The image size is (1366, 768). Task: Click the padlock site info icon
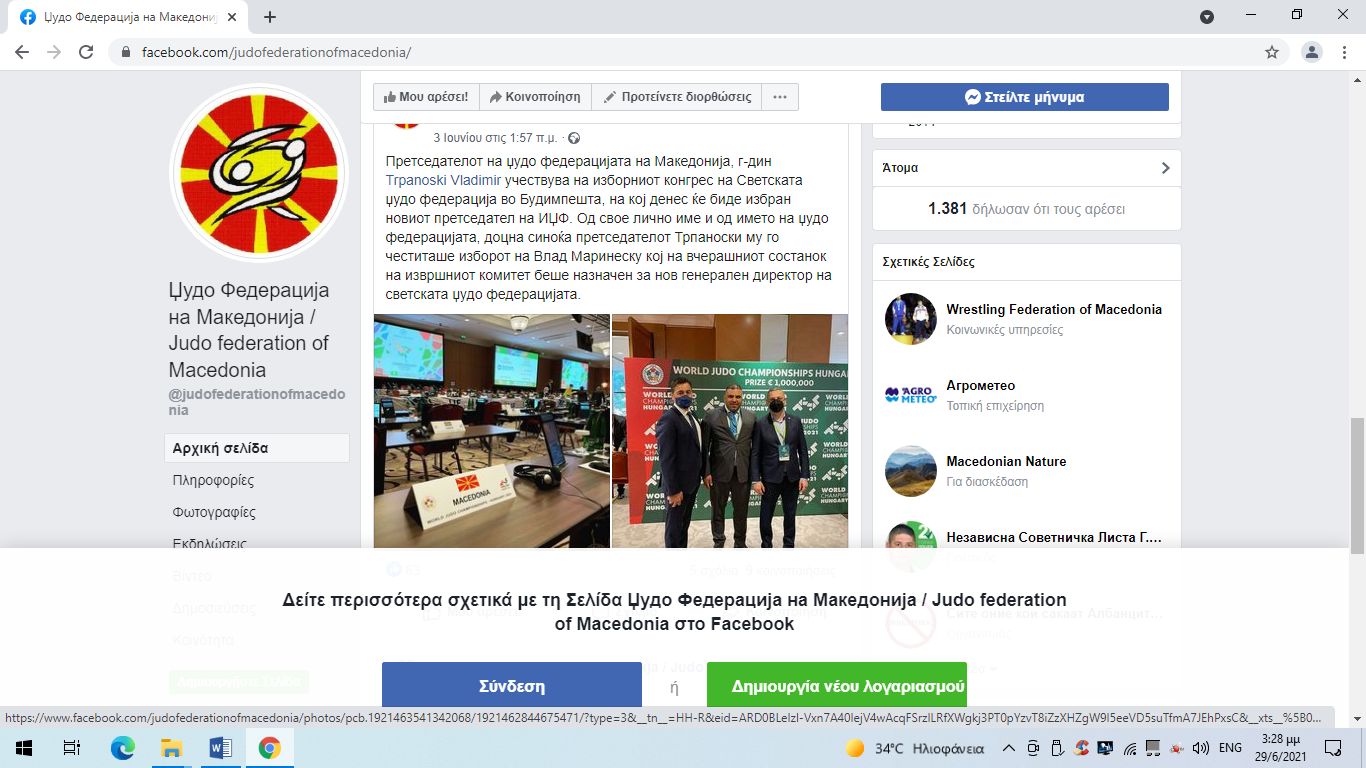click(x=126, y=52)
